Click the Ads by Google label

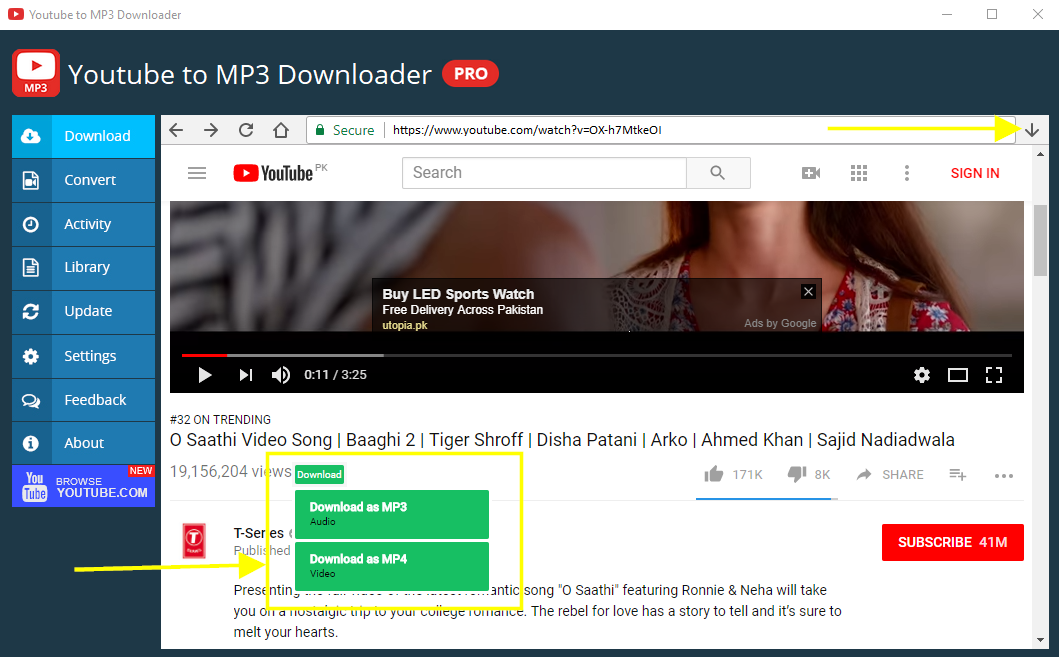pos(780,323)
